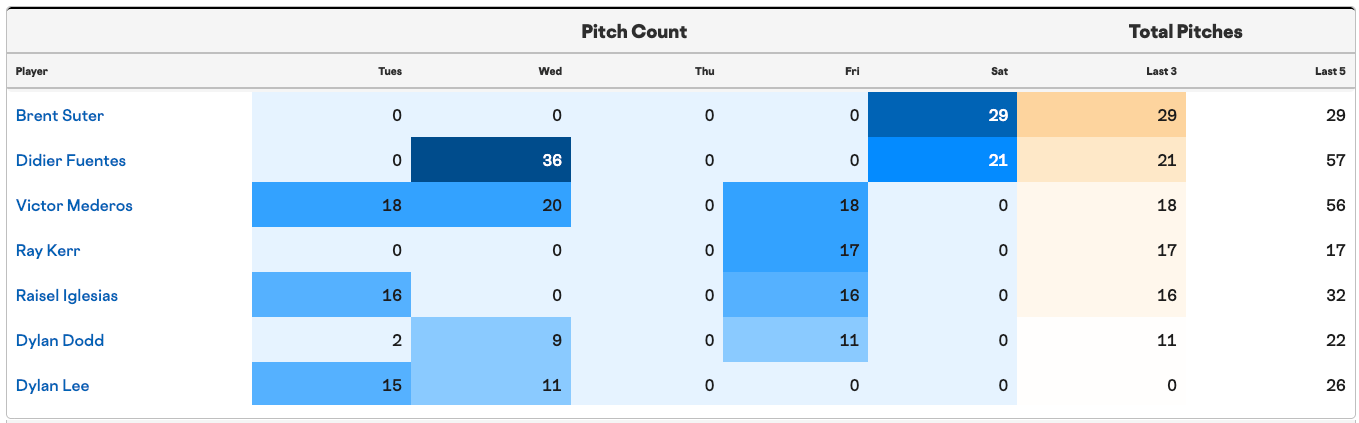Select Brent Suter Saturday 29 pitch cell
This screenshot has height=423, width=1359.
pos(942,115)
